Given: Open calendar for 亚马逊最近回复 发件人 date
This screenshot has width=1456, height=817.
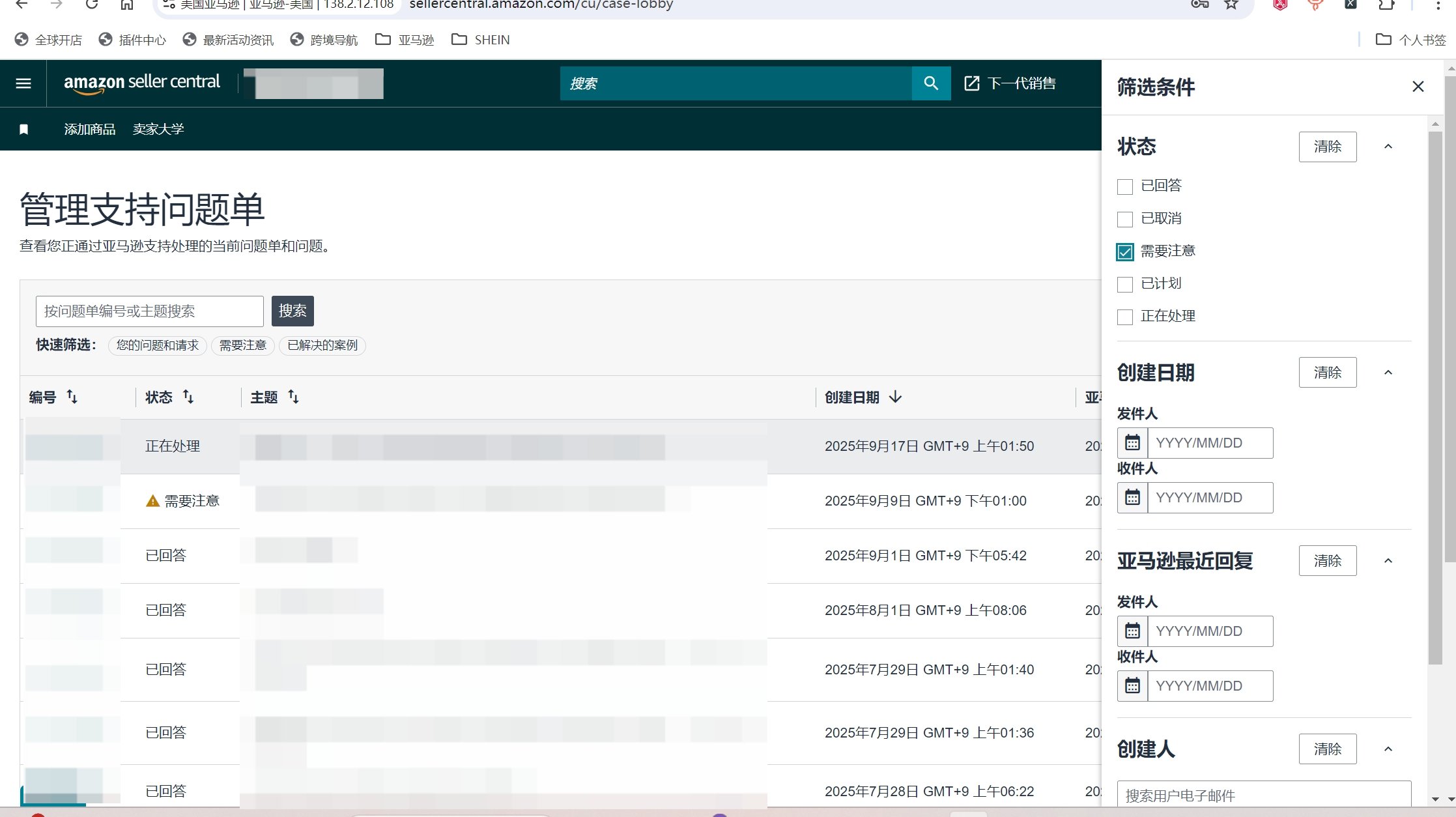Looking at the screenshot, I should pyautogui.click(x=1133, y=631).
